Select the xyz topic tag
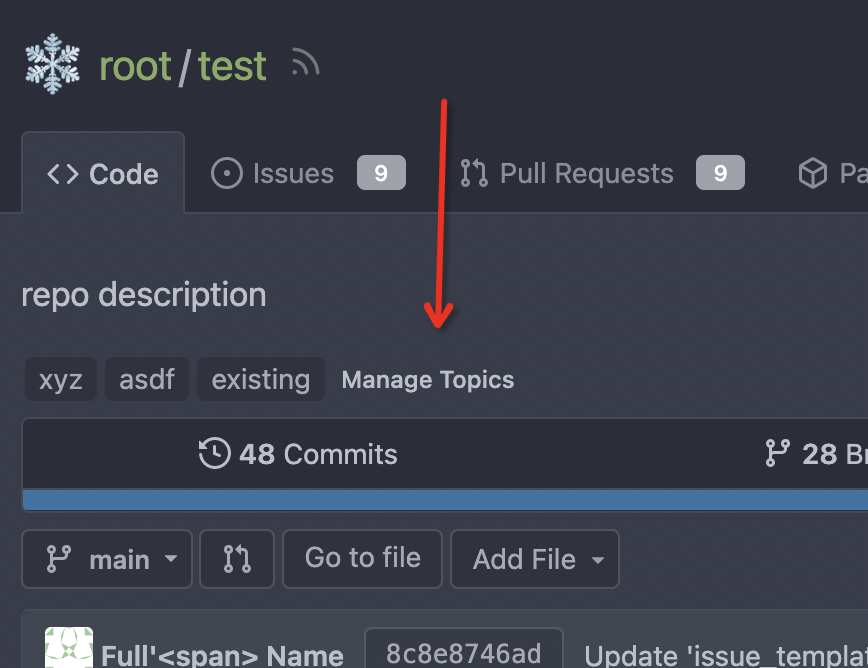Image resolution: width=868 pixels, height=668 pixels. [61, 379]
